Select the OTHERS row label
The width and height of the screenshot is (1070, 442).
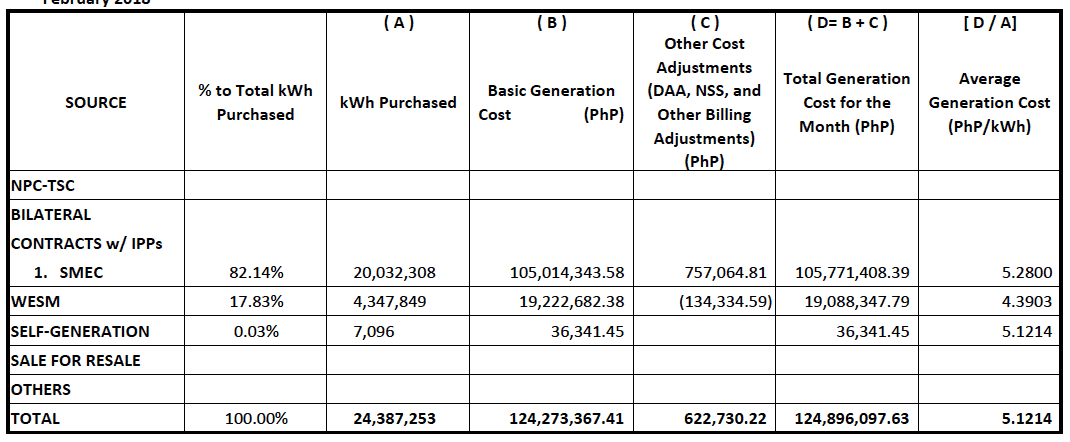click(x=40, y=389)
